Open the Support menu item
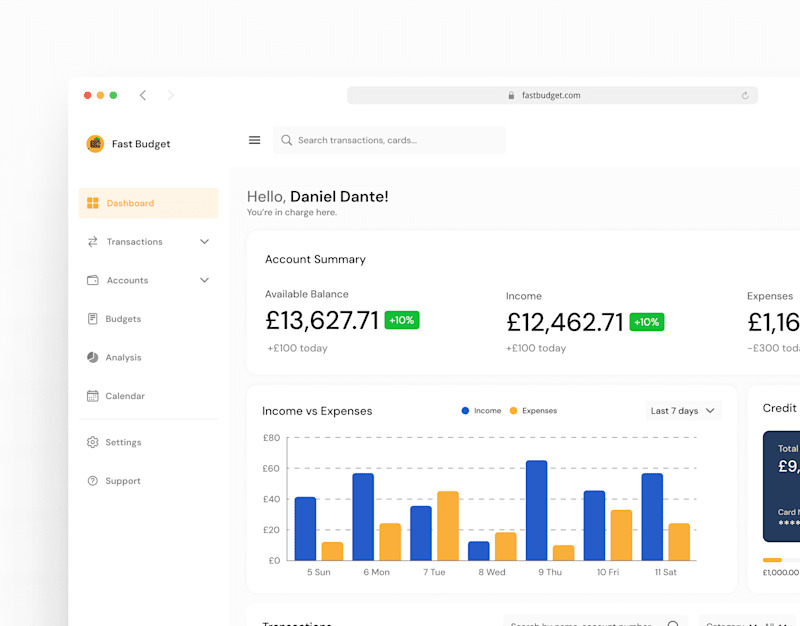The image size is (800, 626). click(148, 481)
